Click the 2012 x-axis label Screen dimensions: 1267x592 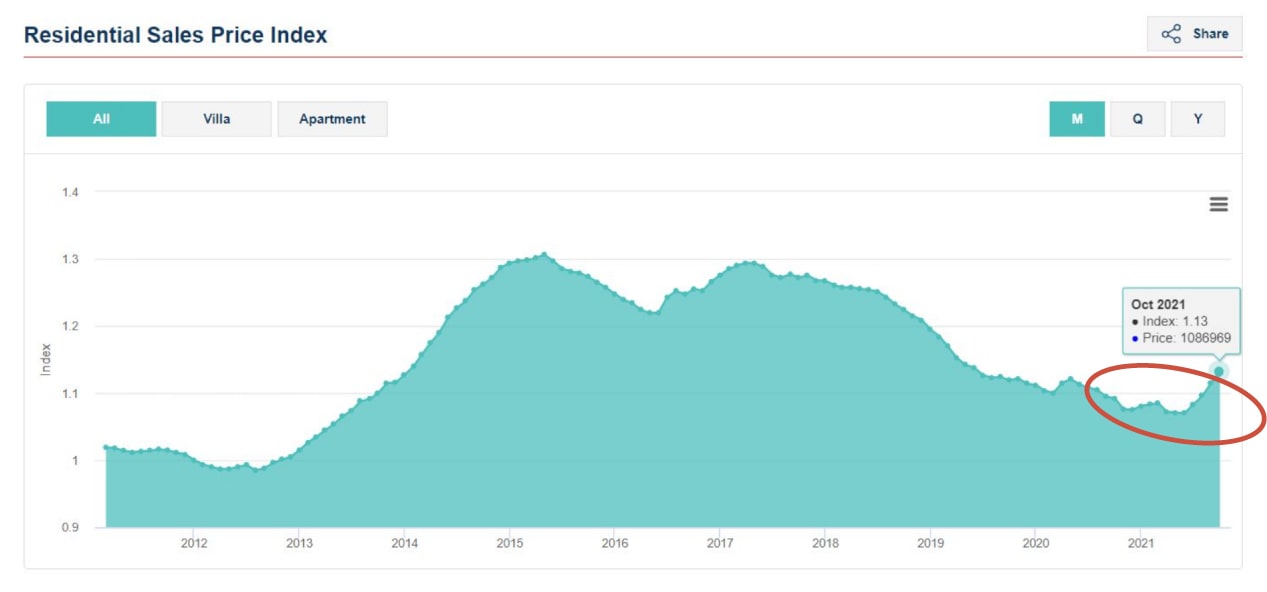(x=193, y=544)
